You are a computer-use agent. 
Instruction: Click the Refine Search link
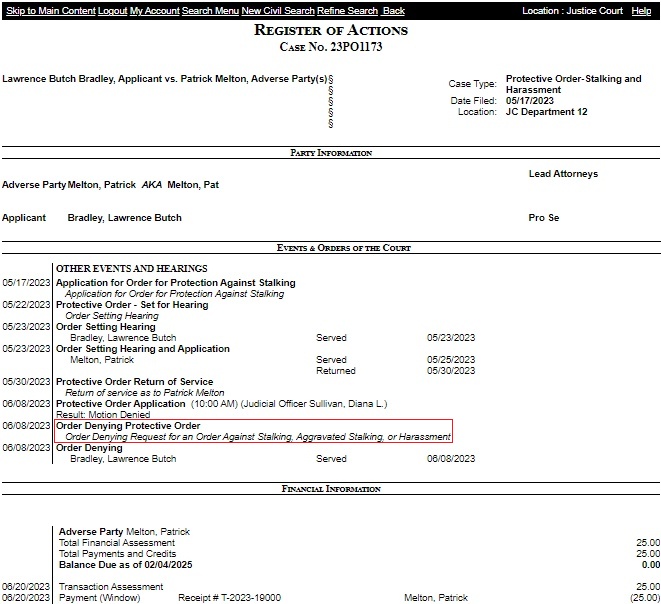[347, 11]
